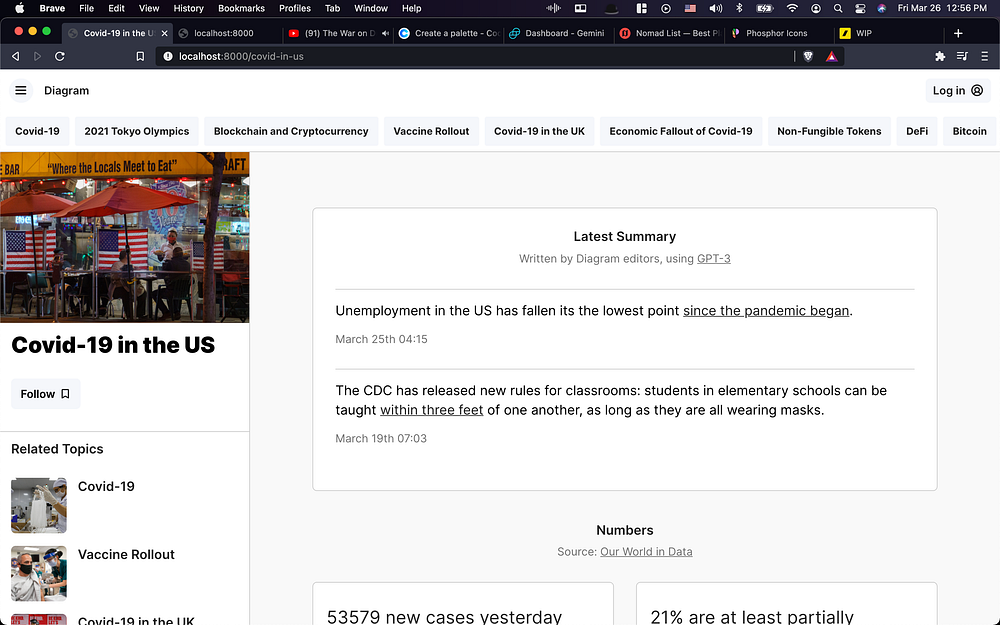Switch to the Create a palette tab
This screenshot has height=625, width=1000.
tap(450, 33)
